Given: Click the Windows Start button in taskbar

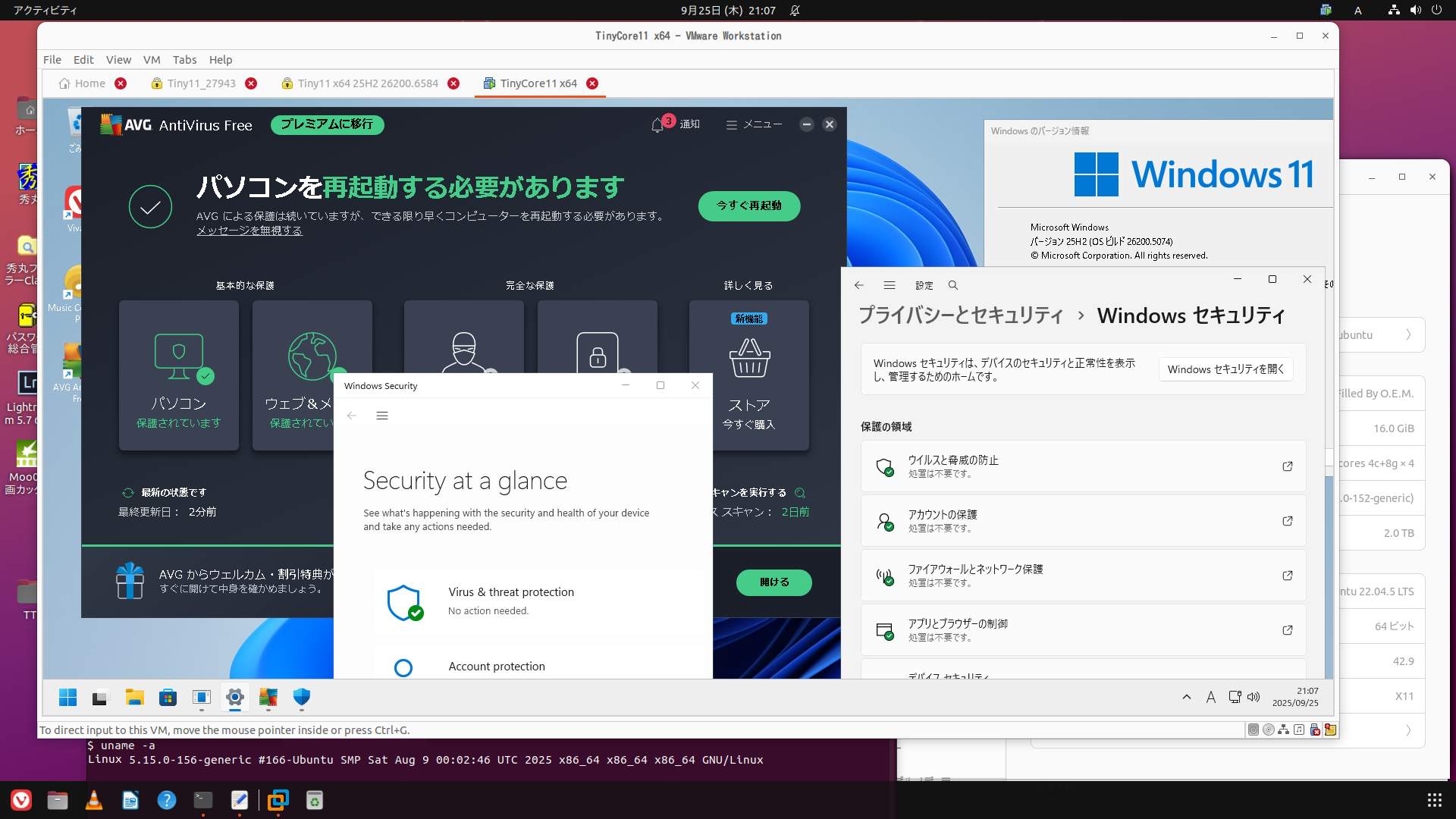Looking at the screenshot, I should (68, 698).
